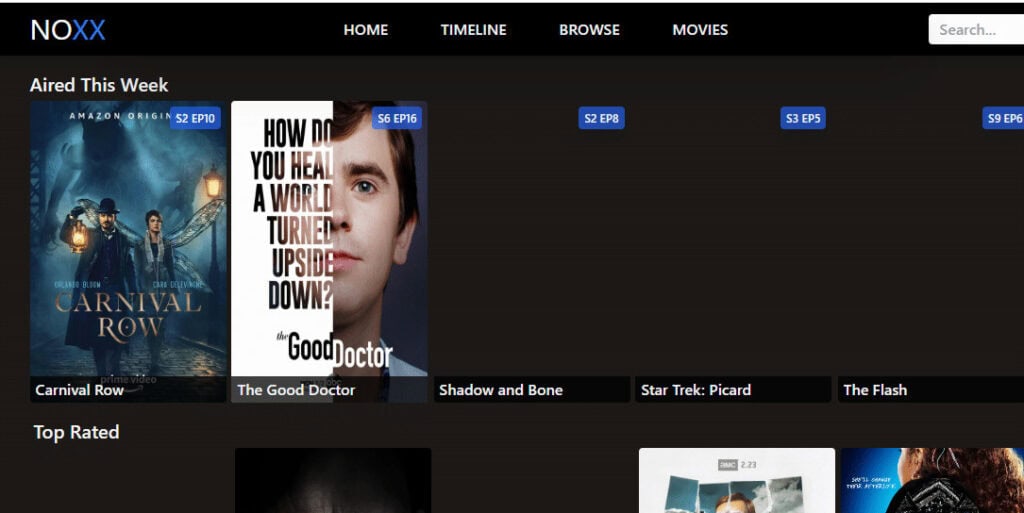The image size is (1024, 513).
Task: Go to the HOME page
Action: (366, 30)
